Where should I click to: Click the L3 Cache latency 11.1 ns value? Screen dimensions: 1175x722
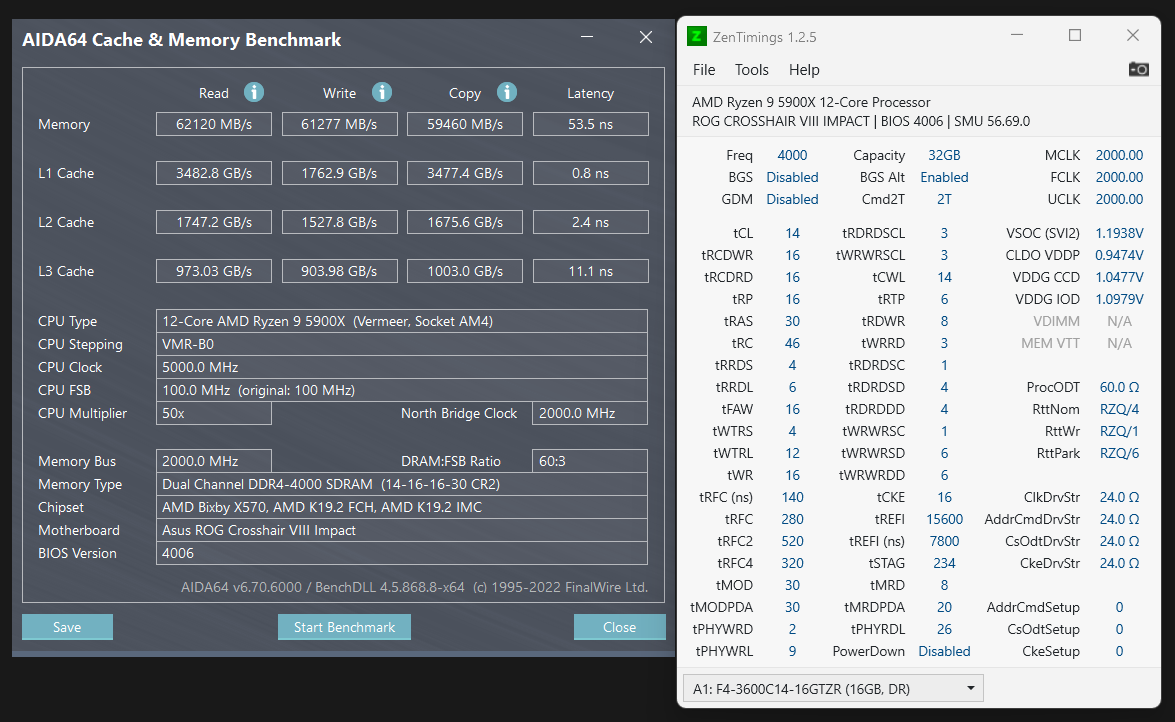pyautogui.click(x=590, y=271)
